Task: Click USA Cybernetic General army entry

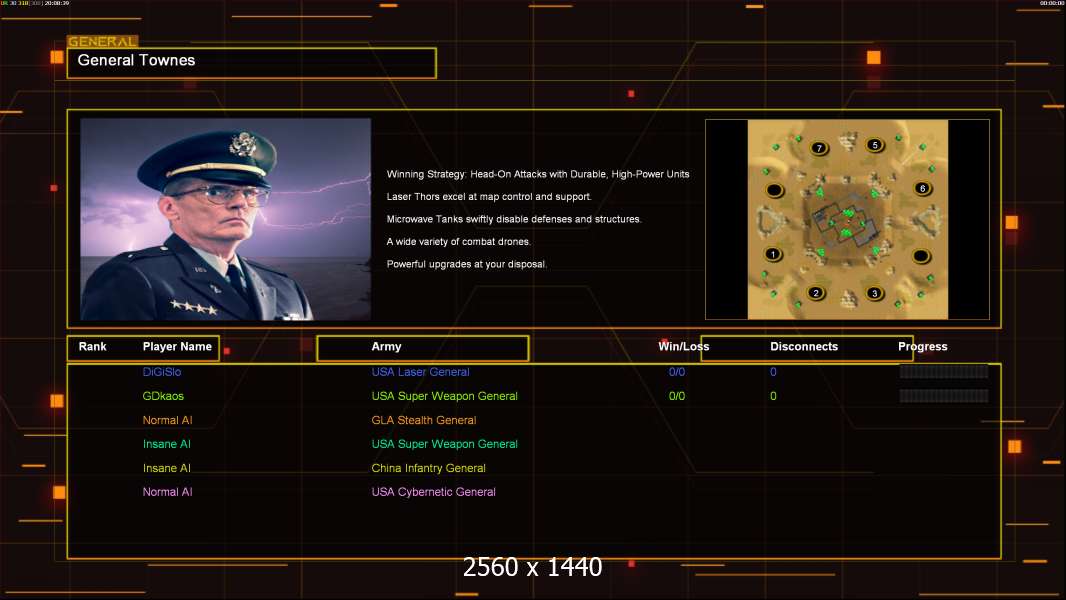Action: (x=433, y=492)
